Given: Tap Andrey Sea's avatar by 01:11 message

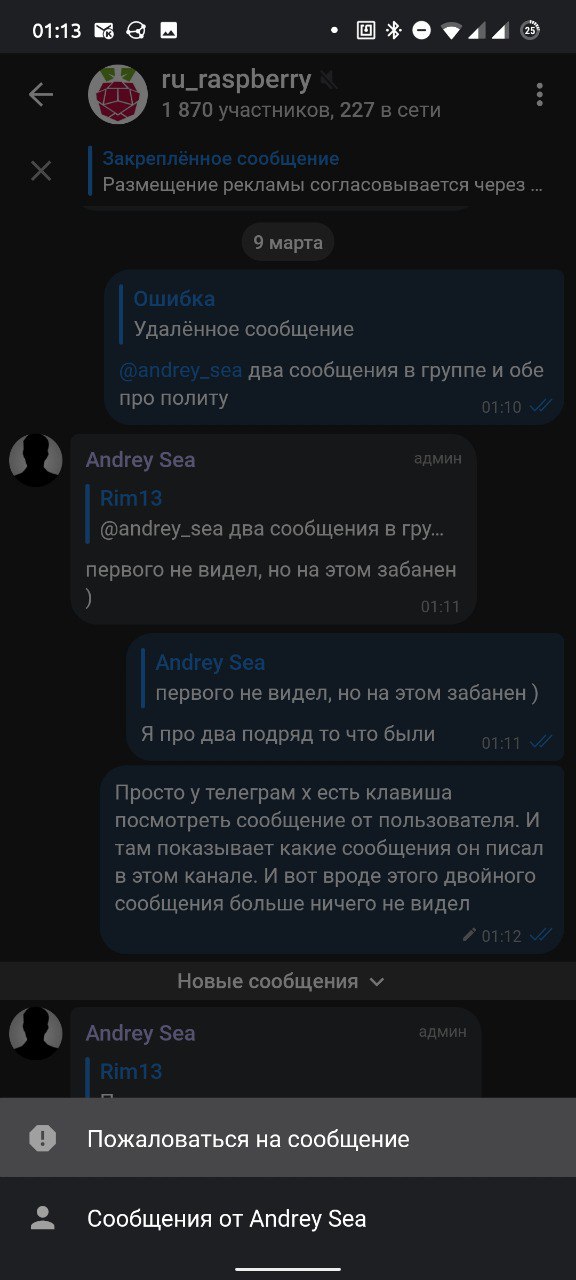Looking at the screenshot, I should pyautogui.click(x=36, y=461).
